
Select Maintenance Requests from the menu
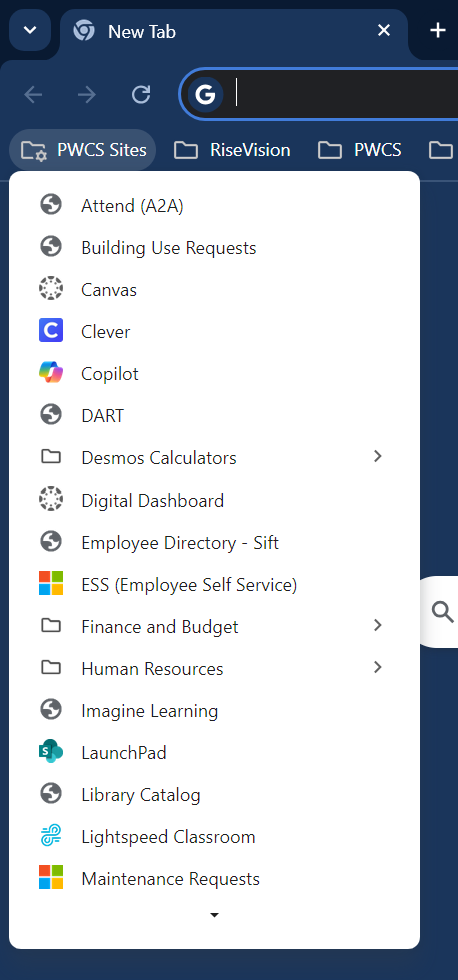[214, 879]
